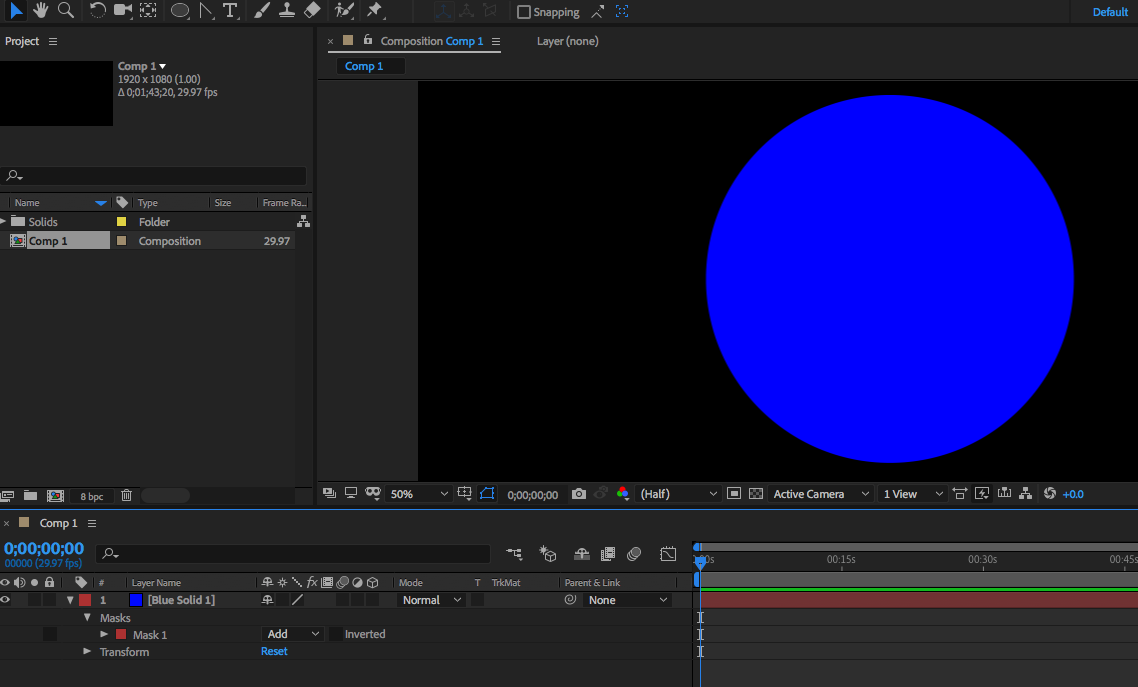Hide the Blue Solid 1 layer
Image resolution: width=1138 pixels, height=687 pixels.
pos(6,600)
